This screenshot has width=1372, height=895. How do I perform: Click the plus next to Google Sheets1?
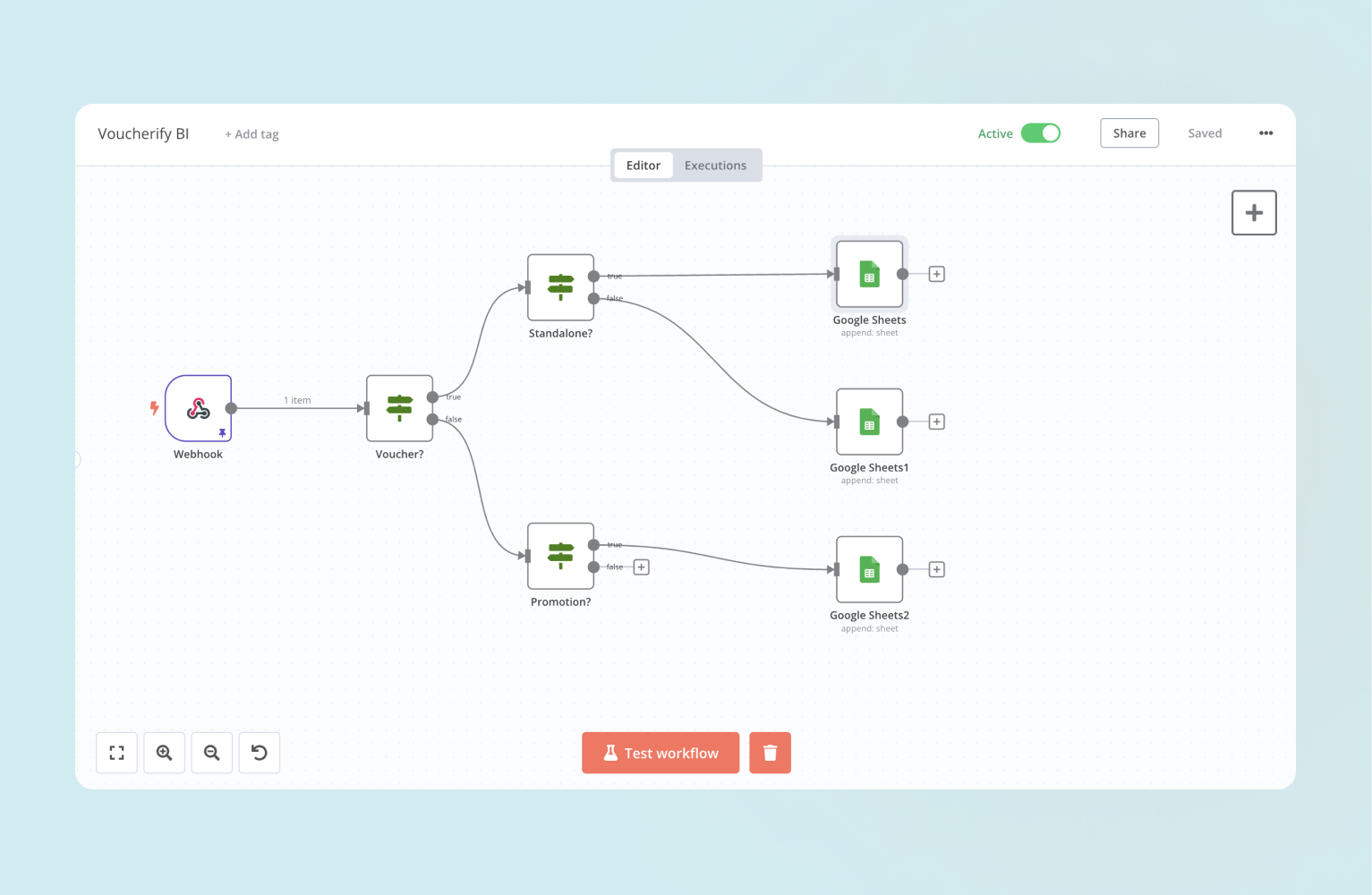pyautogui.click(x=936, y=422)
